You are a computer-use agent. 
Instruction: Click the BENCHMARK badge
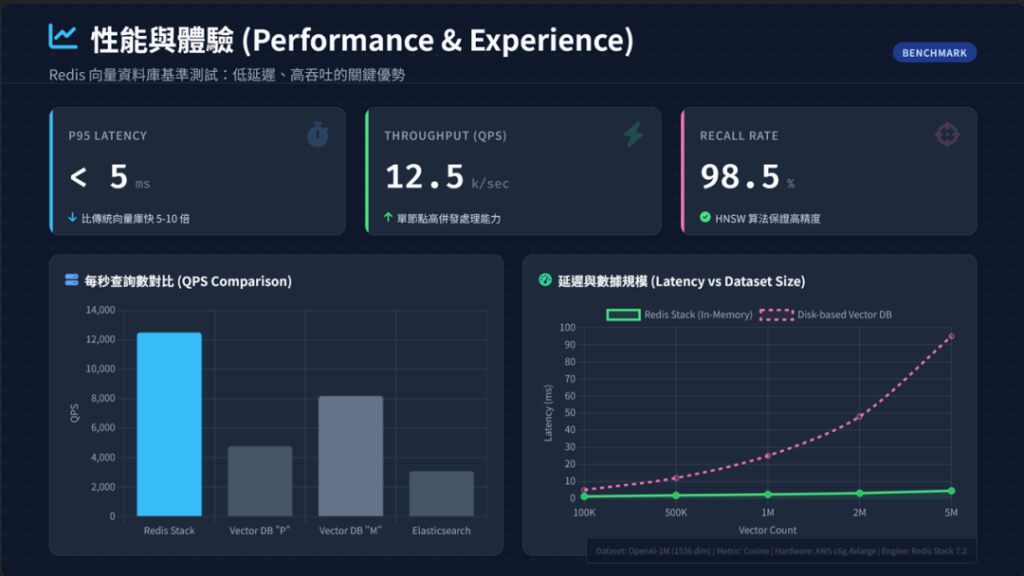tap(934, 53)
